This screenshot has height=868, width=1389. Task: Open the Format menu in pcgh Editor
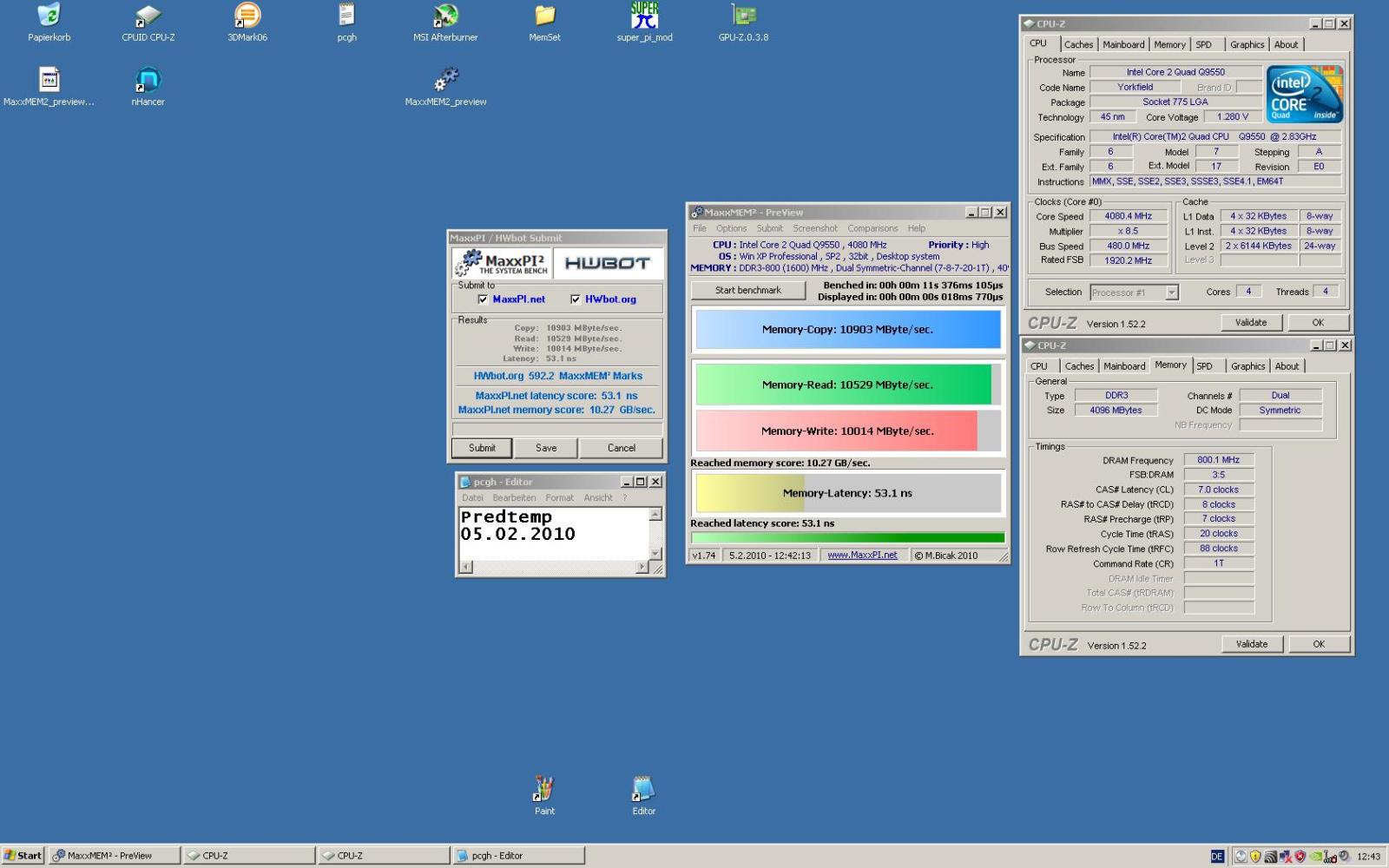(559, 498)
